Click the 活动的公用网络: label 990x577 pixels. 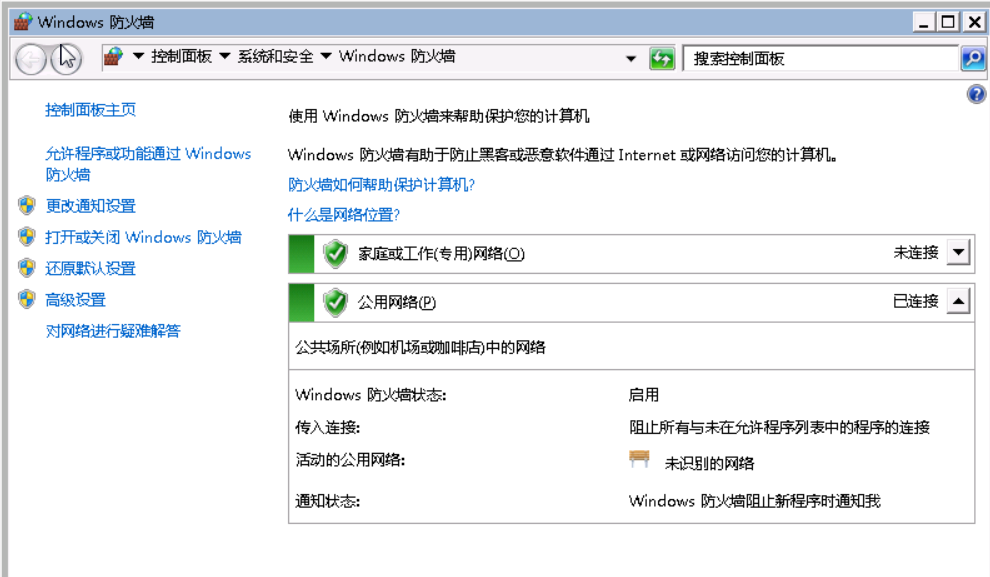[350, 460]
